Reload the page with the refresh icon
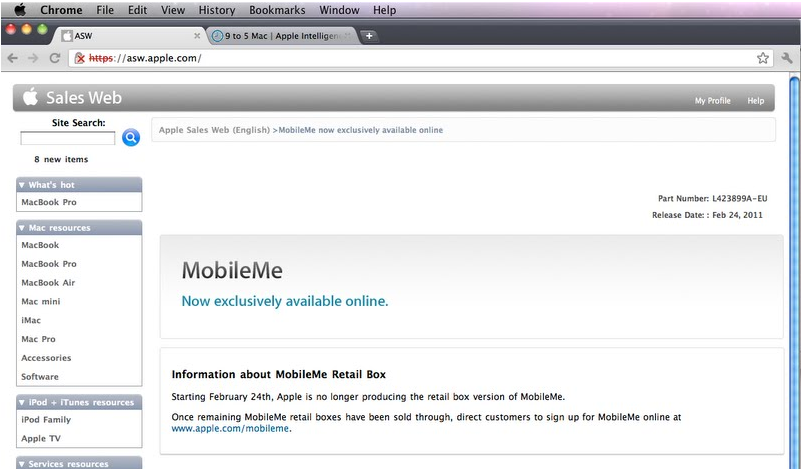801x469 pixels. pos(54,58)
